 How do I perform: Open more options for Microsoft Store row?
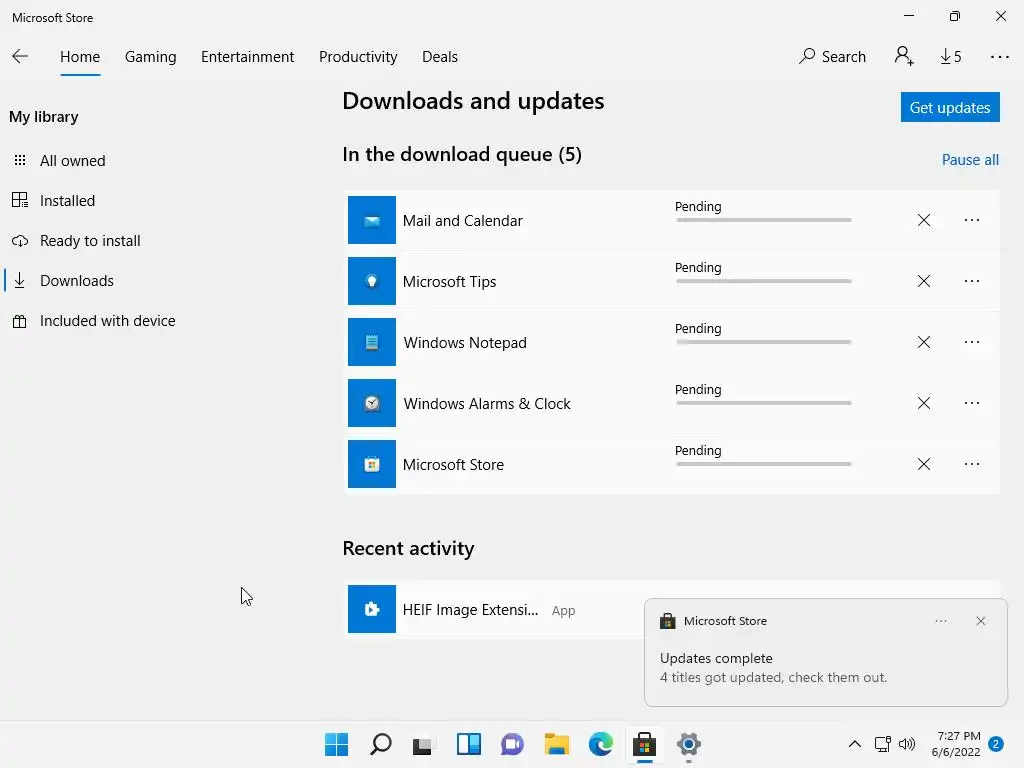972,464
